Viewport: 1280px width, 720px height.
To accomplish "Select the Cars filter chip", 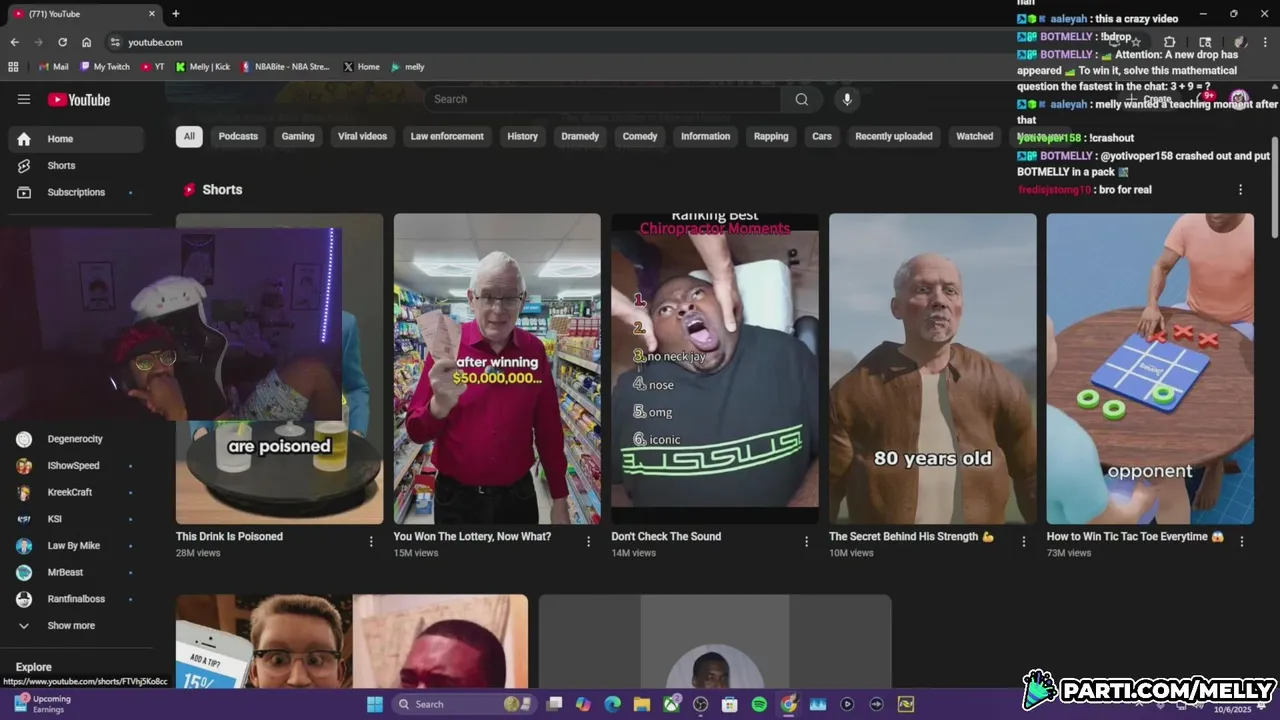I will click(822, 136).
